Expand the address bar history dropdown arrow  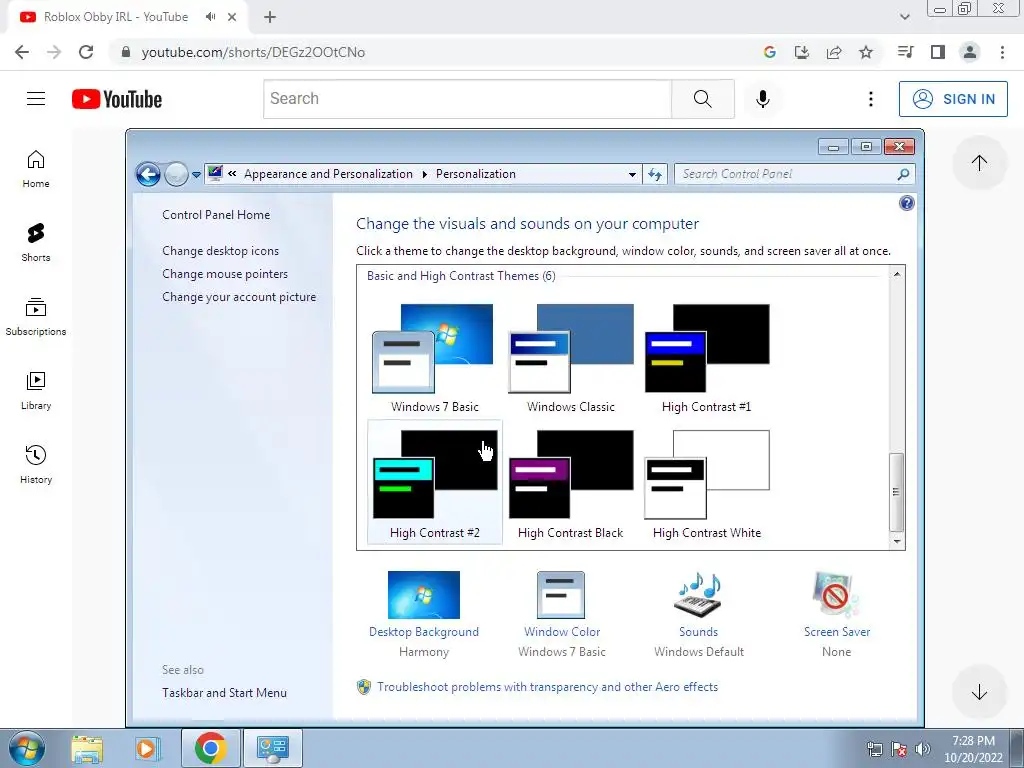[x=632, y=174]
